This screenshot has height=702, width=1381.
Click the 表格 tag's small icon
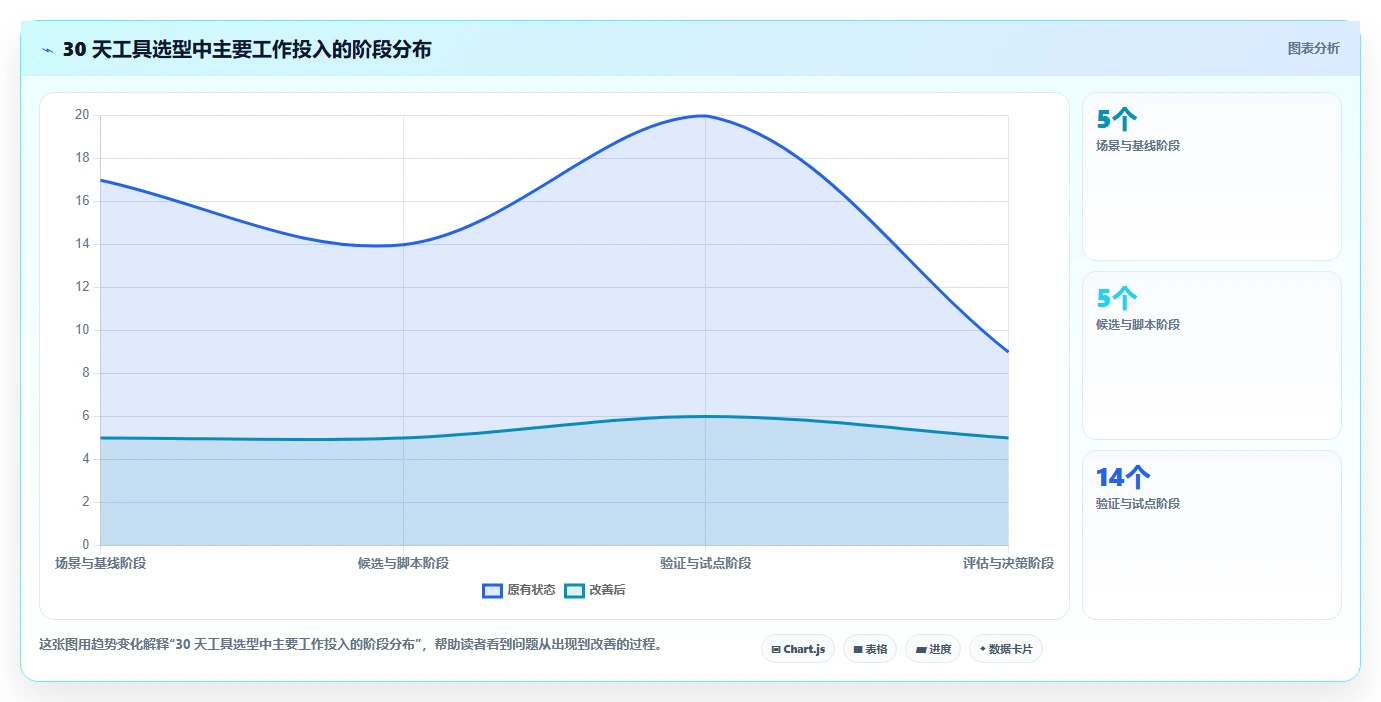tap(858, 649)
